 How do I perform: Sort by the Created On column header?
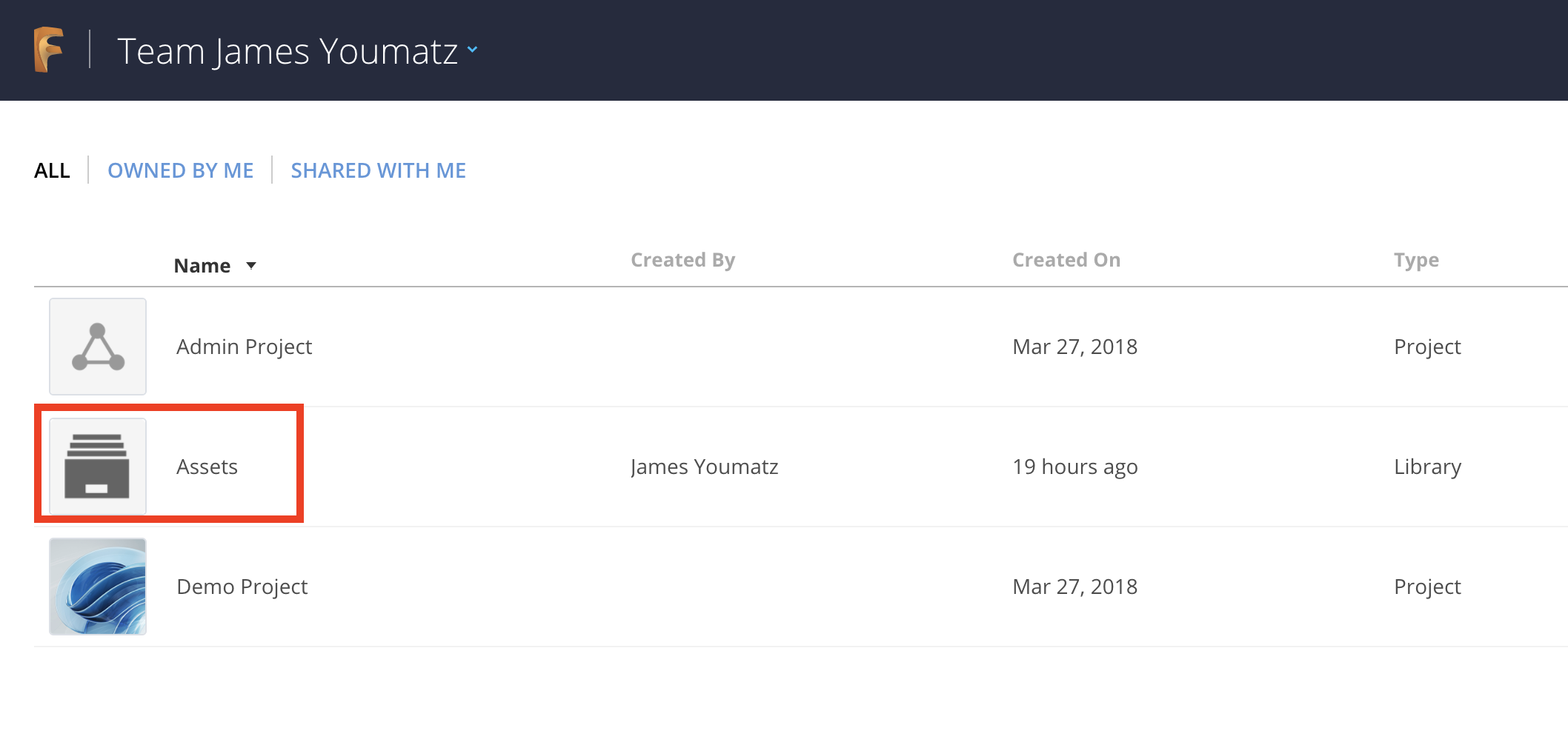tap(1066, 260)
